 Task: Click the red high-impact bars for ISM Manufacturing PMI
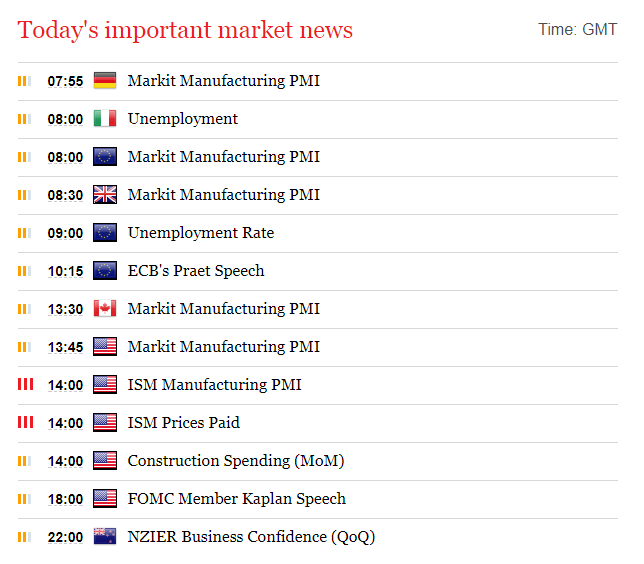[x=25, y=384]
